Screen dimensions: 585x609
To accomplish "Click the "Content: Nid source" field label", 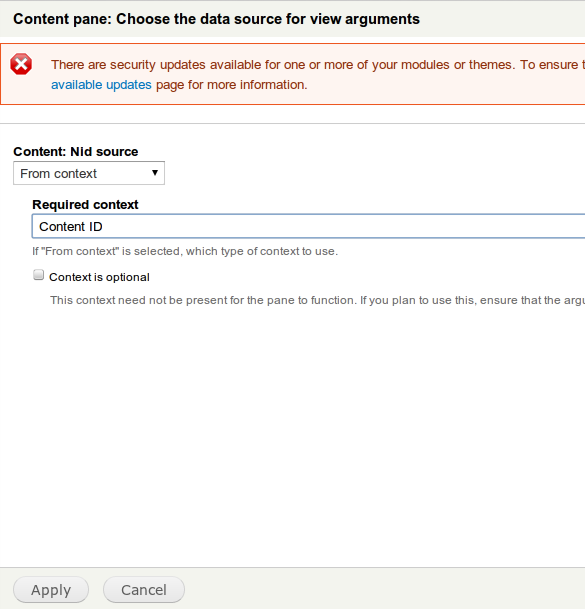I will tap(76, 151).
